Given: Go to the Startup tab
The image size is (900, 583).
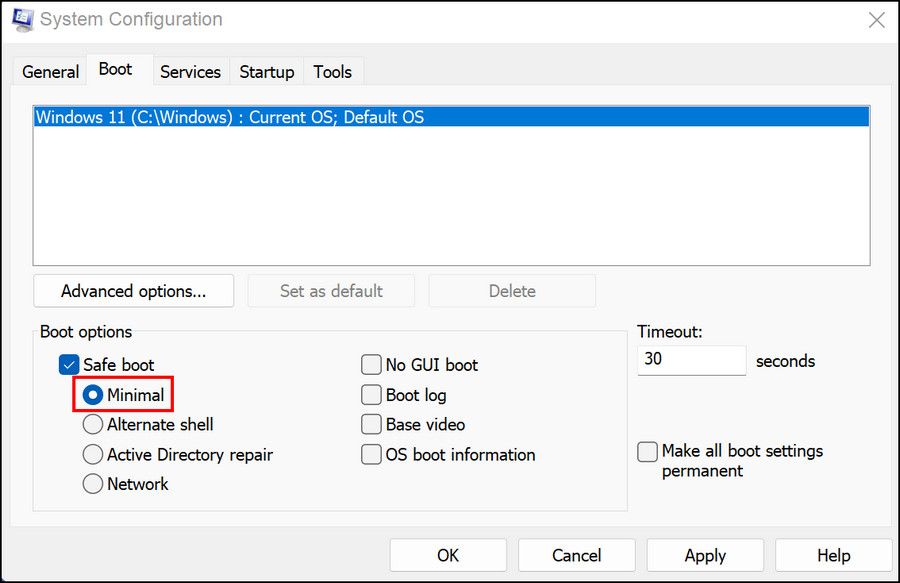Looking at the screenshot, I should point(266,72).
